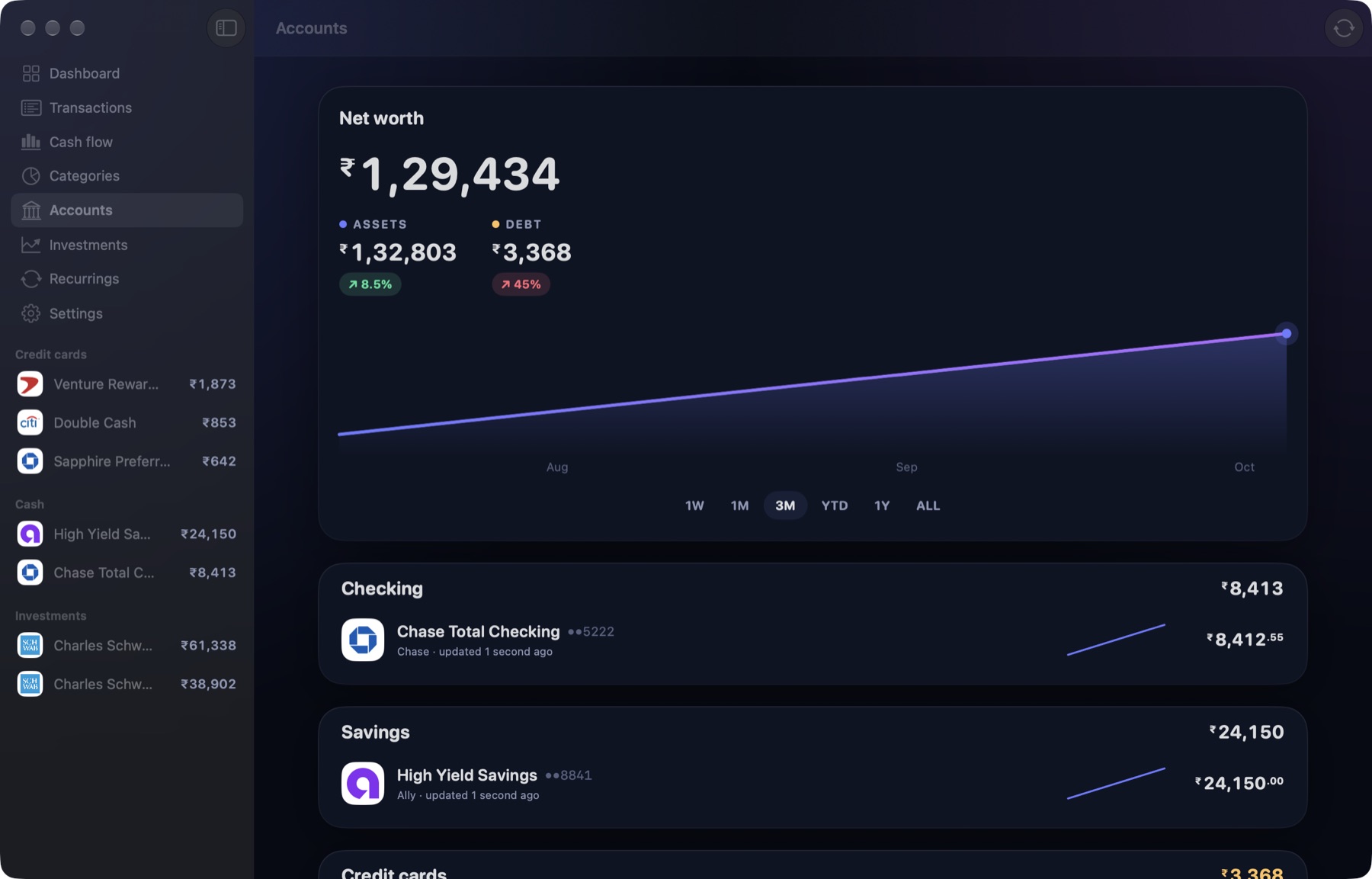Select the 1M time range

(739, 505)
